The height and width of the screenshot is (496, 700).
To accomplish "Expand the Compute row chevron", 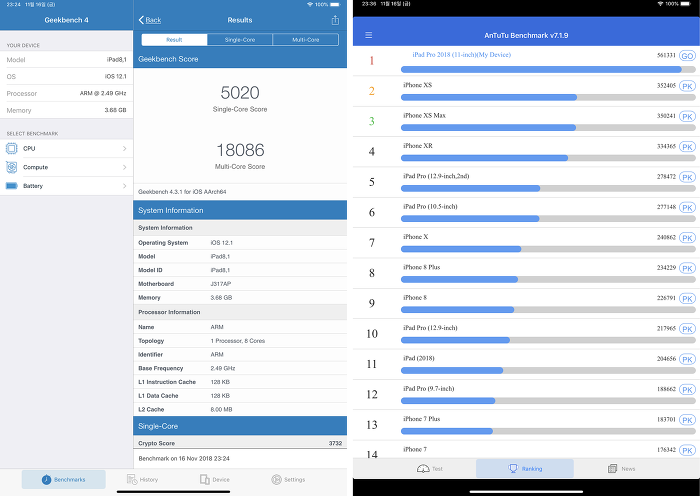I will point(125,167).
